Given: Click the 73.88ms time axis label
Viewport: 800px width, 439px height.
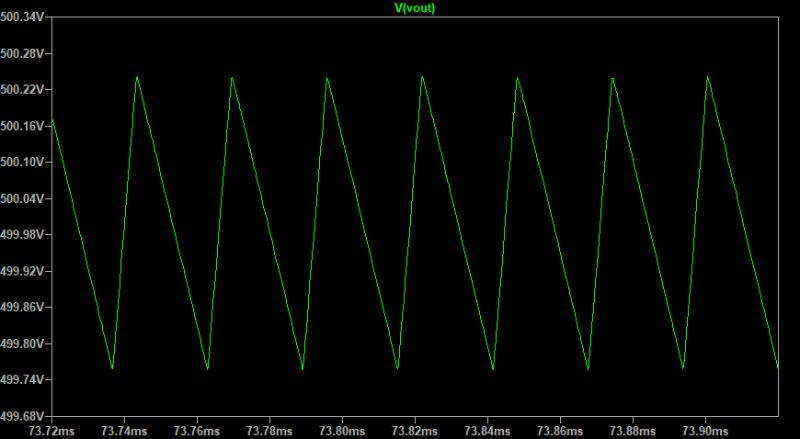Looking at the screenshot, I should click(633, 431).
